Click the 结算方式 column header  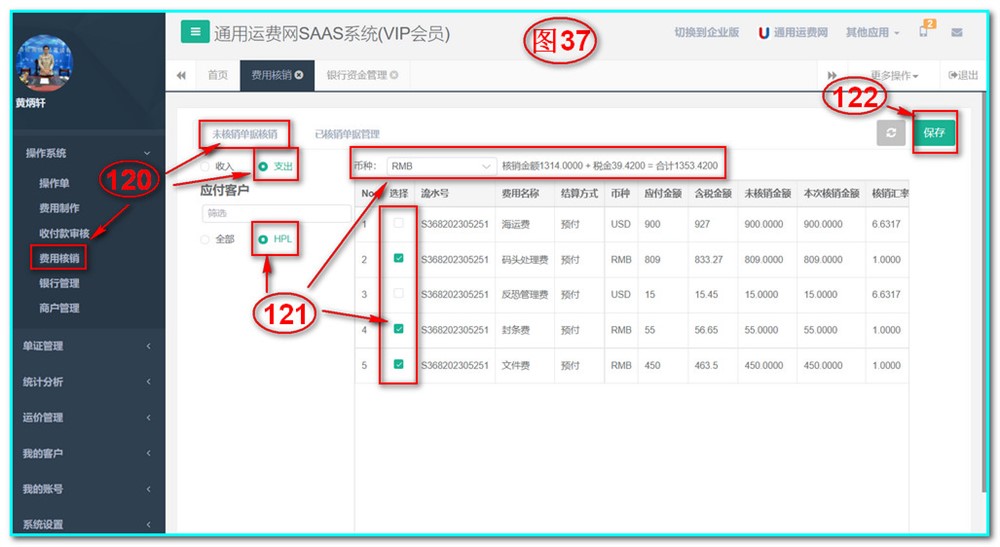pyautogui.click(x=579, y=193)
